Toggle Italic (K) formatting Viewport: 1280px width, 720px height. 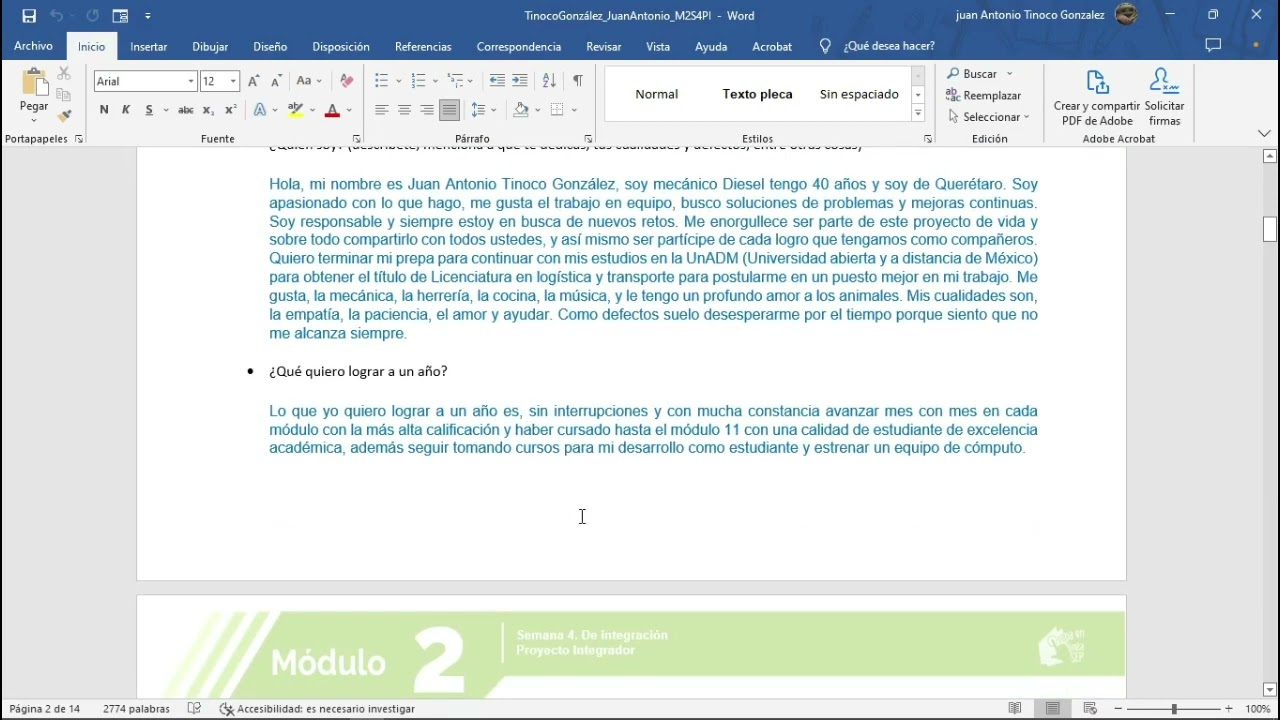pos(126,110)
